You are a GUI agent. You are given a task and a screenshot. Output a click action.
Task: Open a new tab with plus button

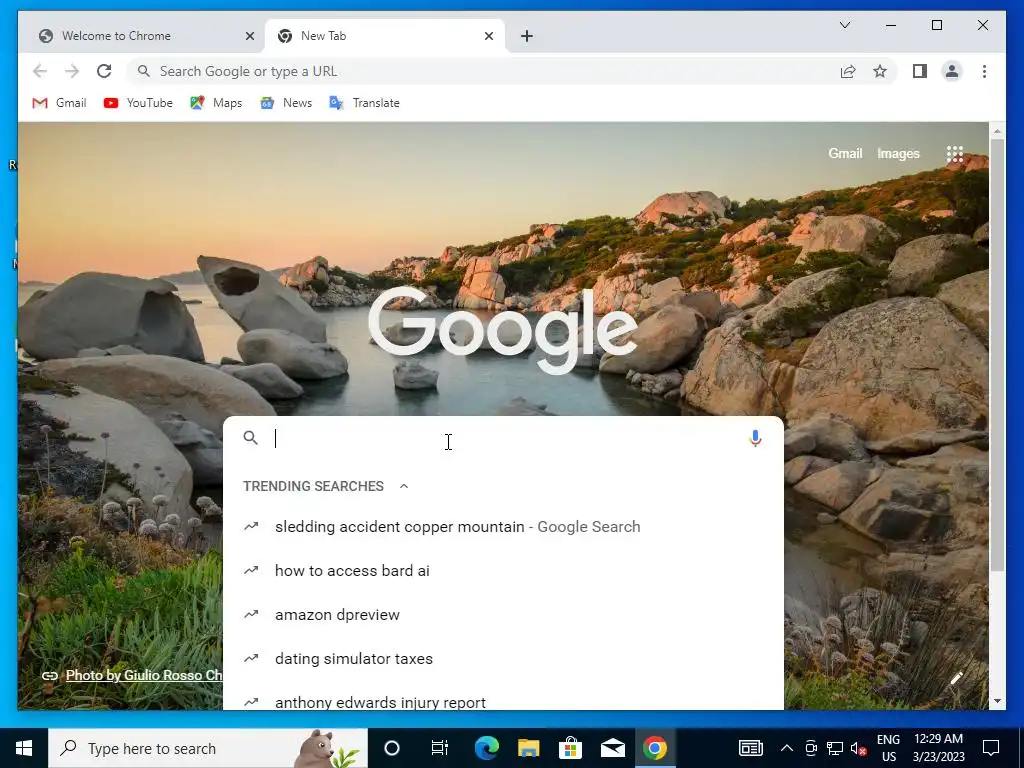point(527,36)
